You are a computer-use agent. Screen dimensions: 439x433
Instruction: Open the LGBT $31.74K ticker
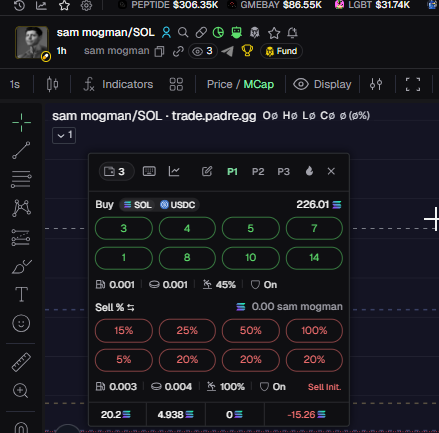tap(372, 5)
